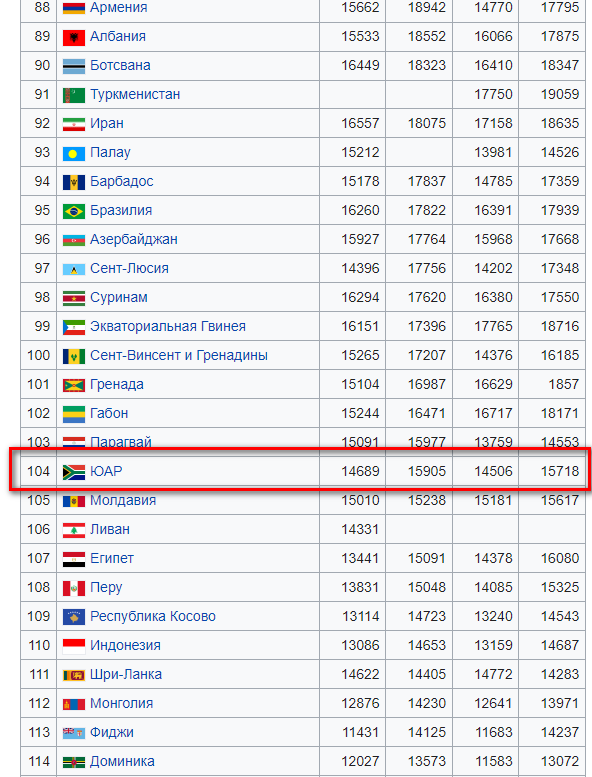
Task: Open the Республика Косово link
Action: click(x=153, y=616)
